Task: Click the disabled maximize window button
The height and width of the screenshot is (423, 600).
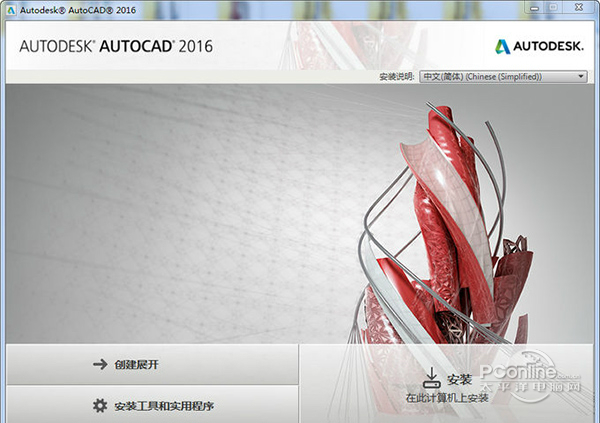Action: point(553,8)
